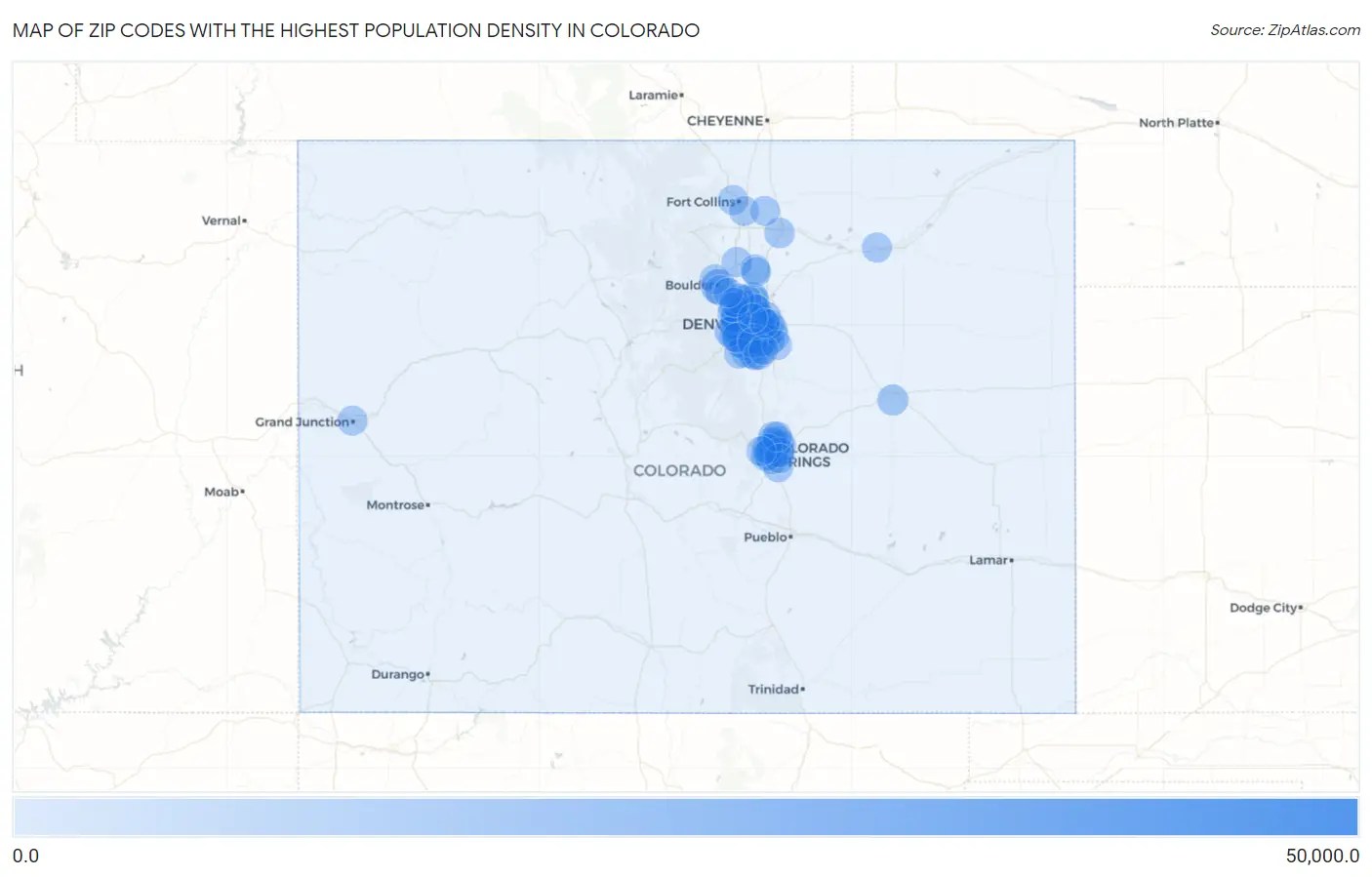Click the Fort Collins text label
The width and height of the screenshot is (1372, 877).
click(x=701, y=202)
